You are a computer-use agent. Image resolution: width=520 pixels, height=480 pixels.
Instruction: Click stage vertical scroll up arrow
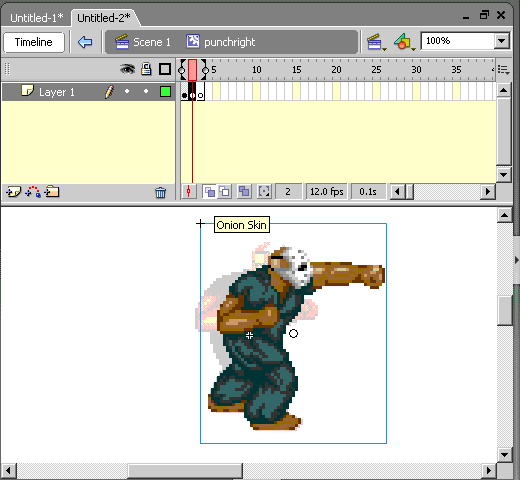[504, 215]
